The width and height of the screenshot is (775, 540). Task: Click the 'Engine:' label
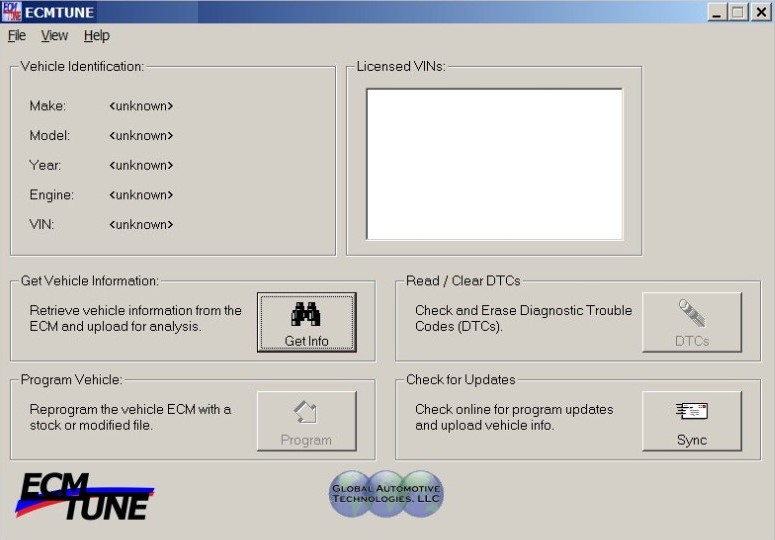(51, 195)
